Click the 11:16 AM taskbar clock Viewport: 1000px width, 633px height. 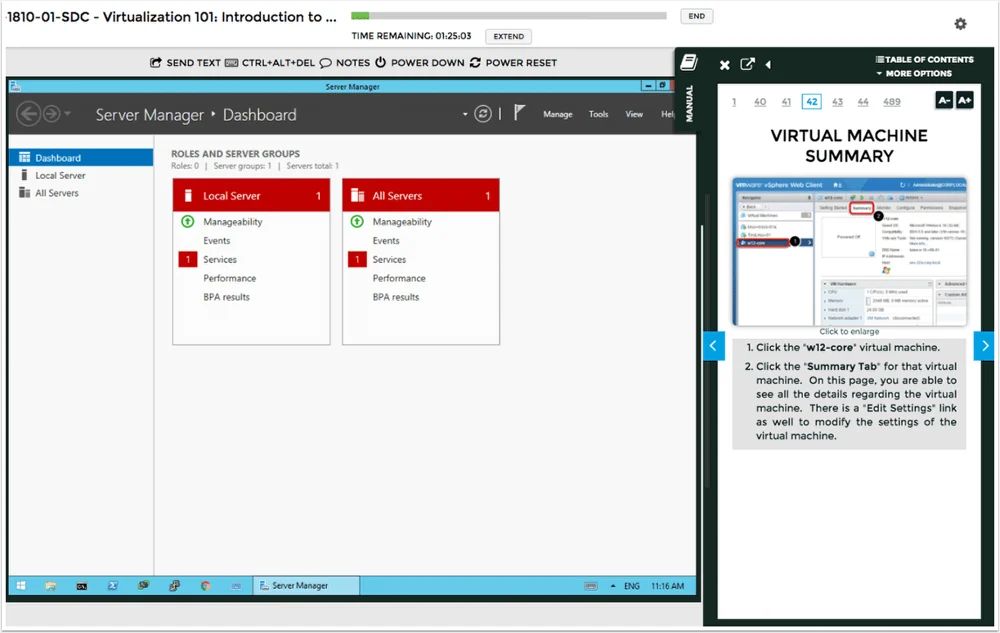coord(667,586)
